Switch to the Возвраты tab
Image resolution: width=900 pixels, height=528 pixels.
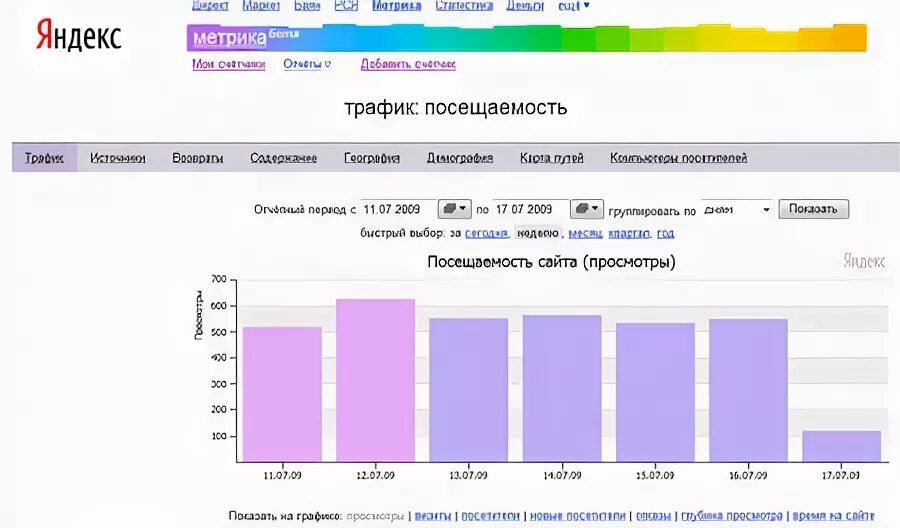click(x=197, y=158)
